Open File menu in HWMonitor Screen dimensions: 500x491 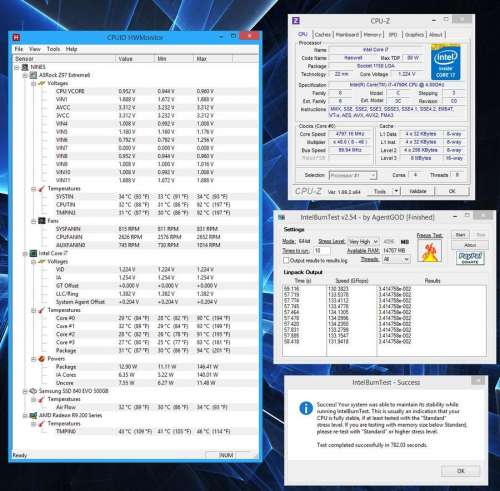pyautogui.click(x=19, y=49)
